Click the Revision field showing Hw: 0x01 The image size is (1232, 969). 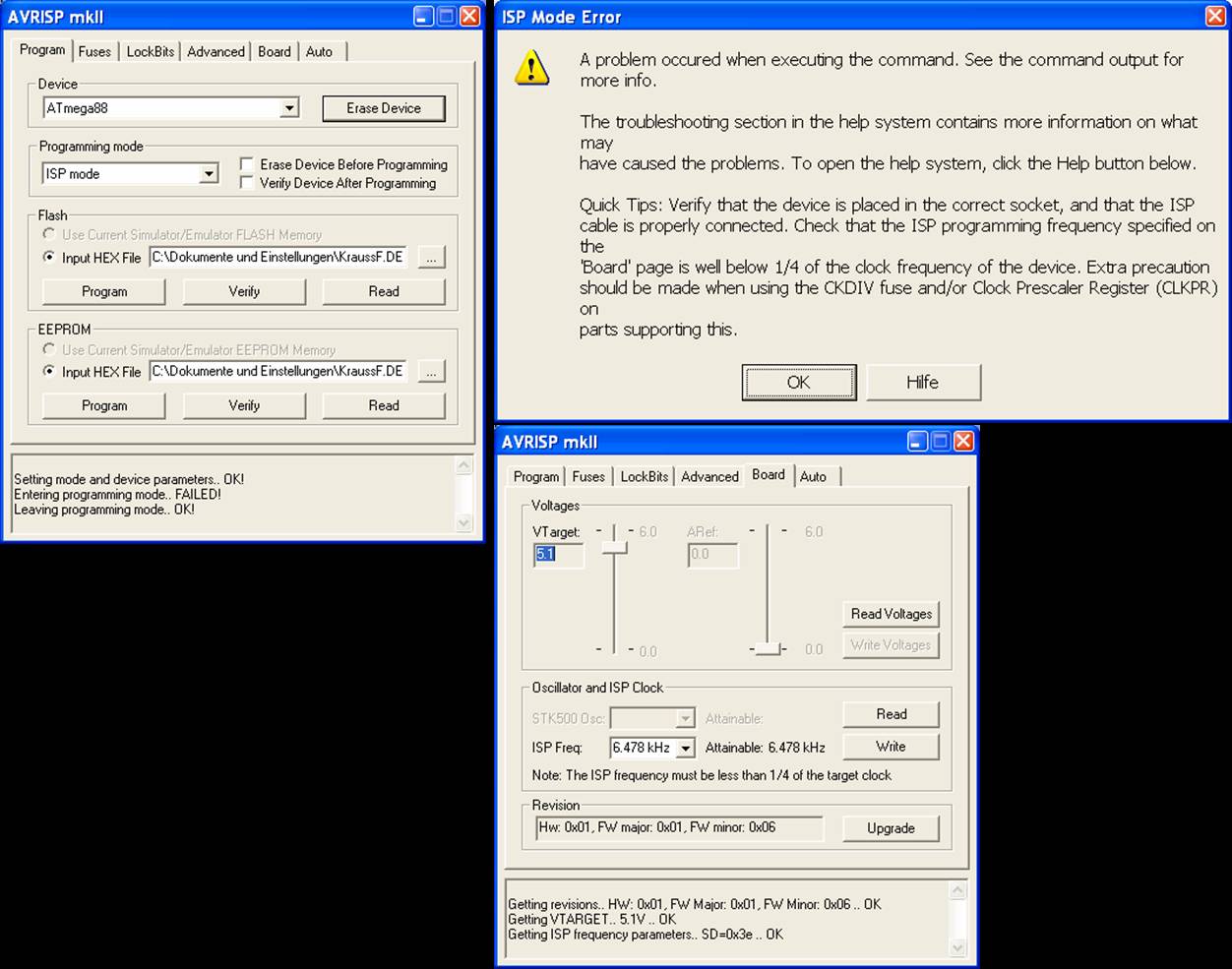tap(679, 827)
